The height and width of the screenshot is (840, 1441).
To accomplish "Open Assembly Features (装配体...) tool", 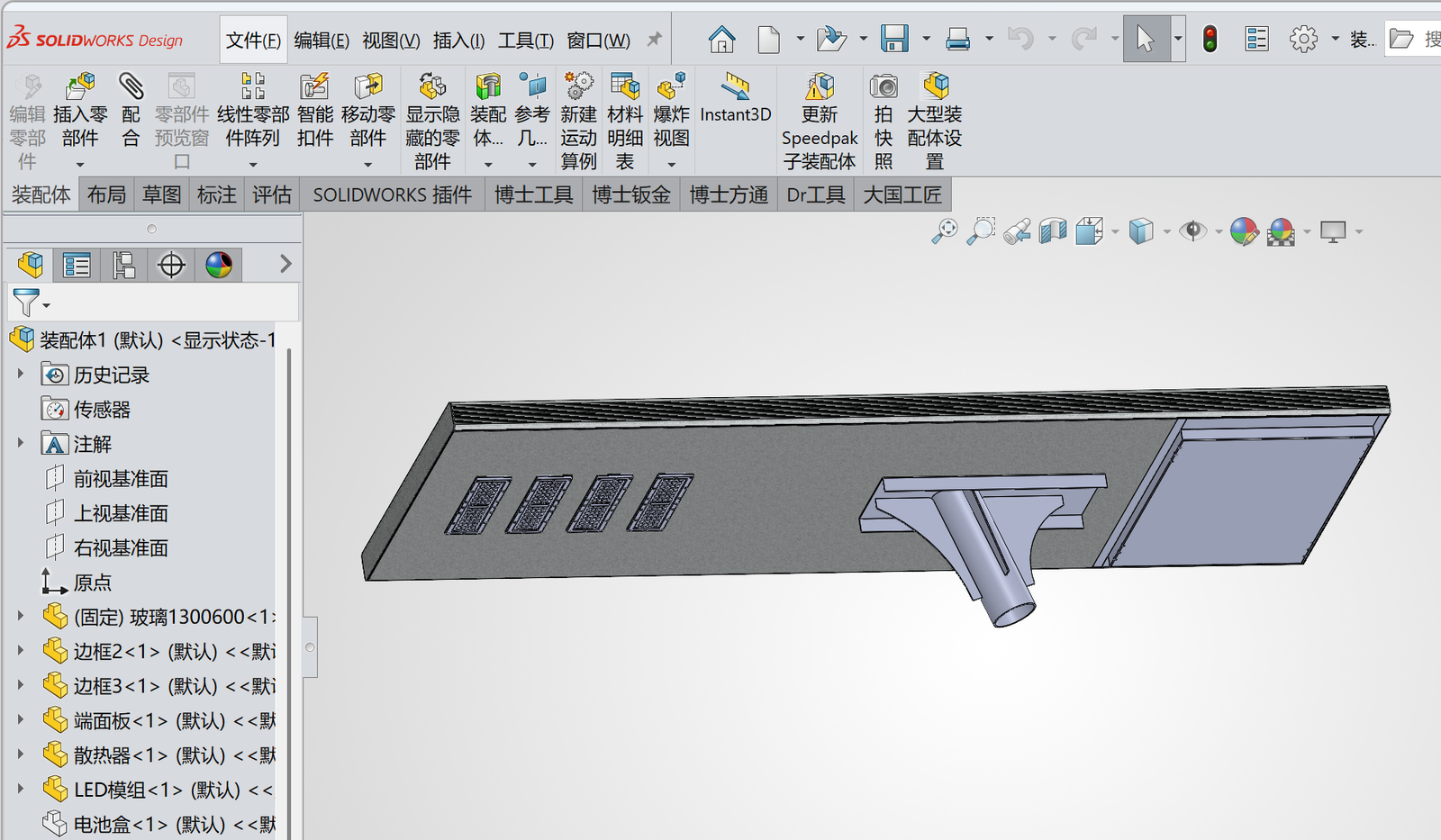I will pos(488,86).
